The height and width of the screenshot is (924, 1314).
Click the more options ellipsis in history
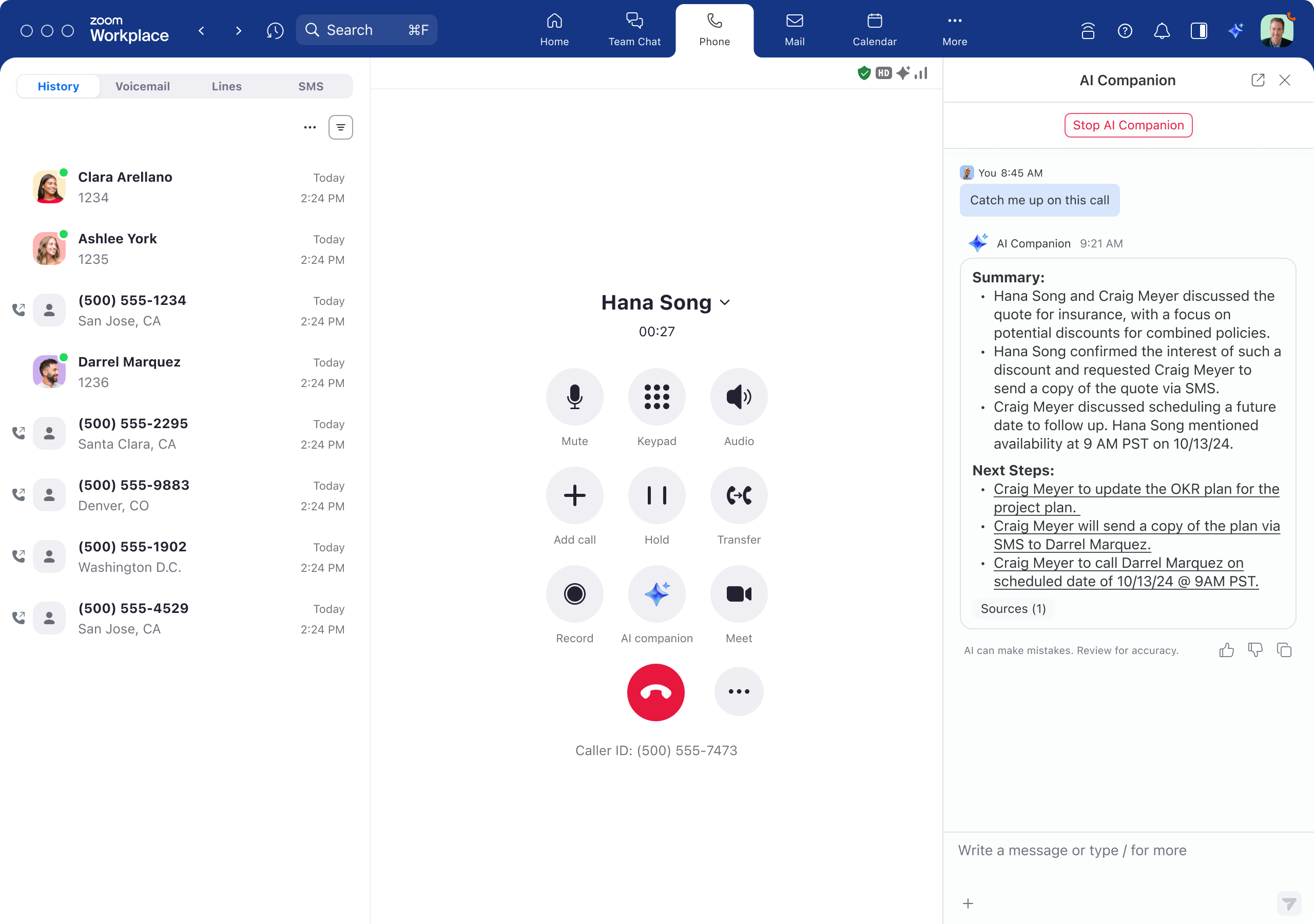coord(310,127)
